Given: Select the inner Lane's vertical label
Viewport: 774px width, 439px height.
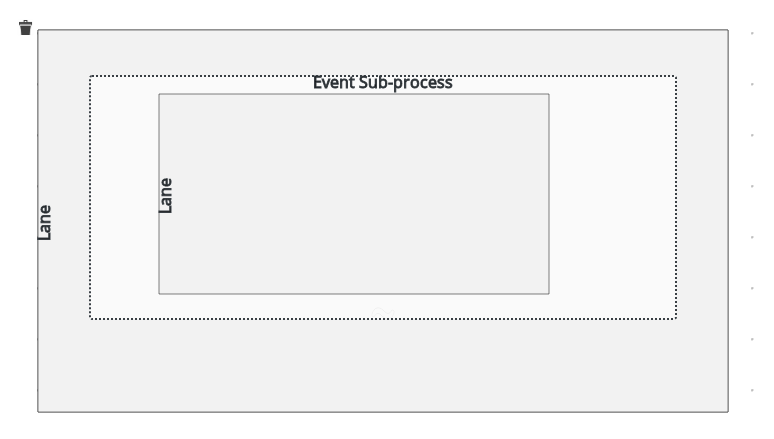Looking at the screenshot, I should click(166, 195).
